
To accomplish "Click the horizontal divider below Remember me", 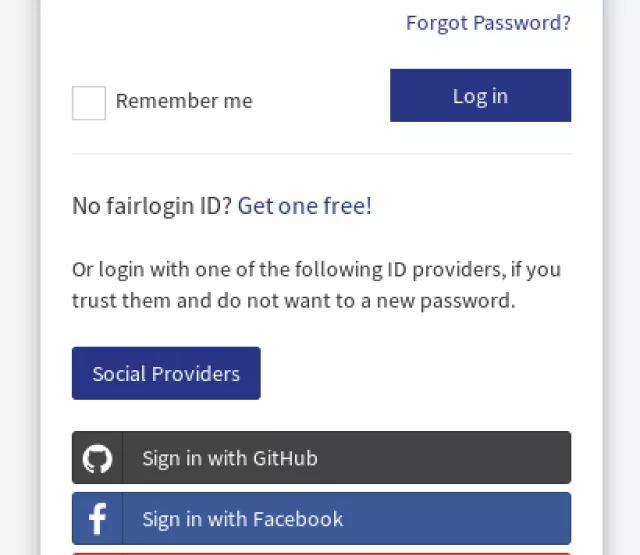I will pyautogui.click(x=321, y=154).
